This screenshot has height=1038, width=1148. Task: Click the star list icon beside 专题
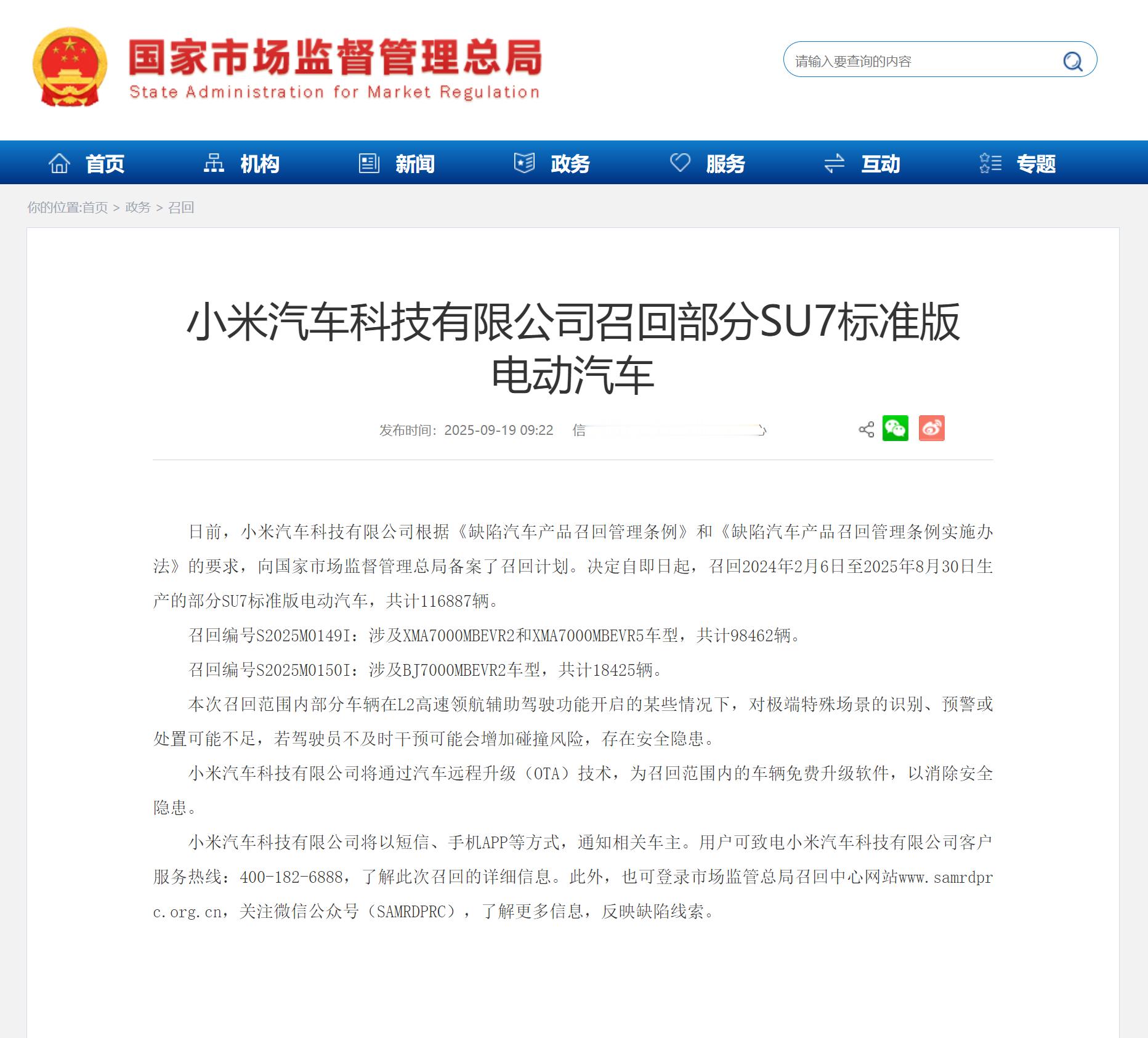click(x=990, y=163)
